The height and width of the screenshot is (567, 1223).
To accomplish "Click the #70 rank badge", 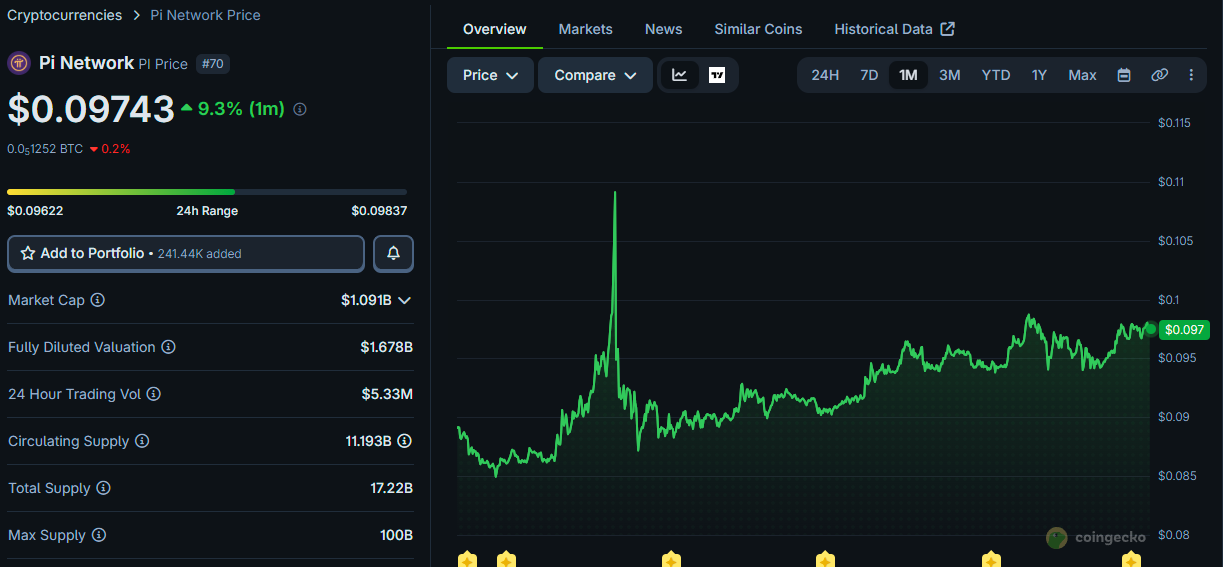I will tap(213, 63).
